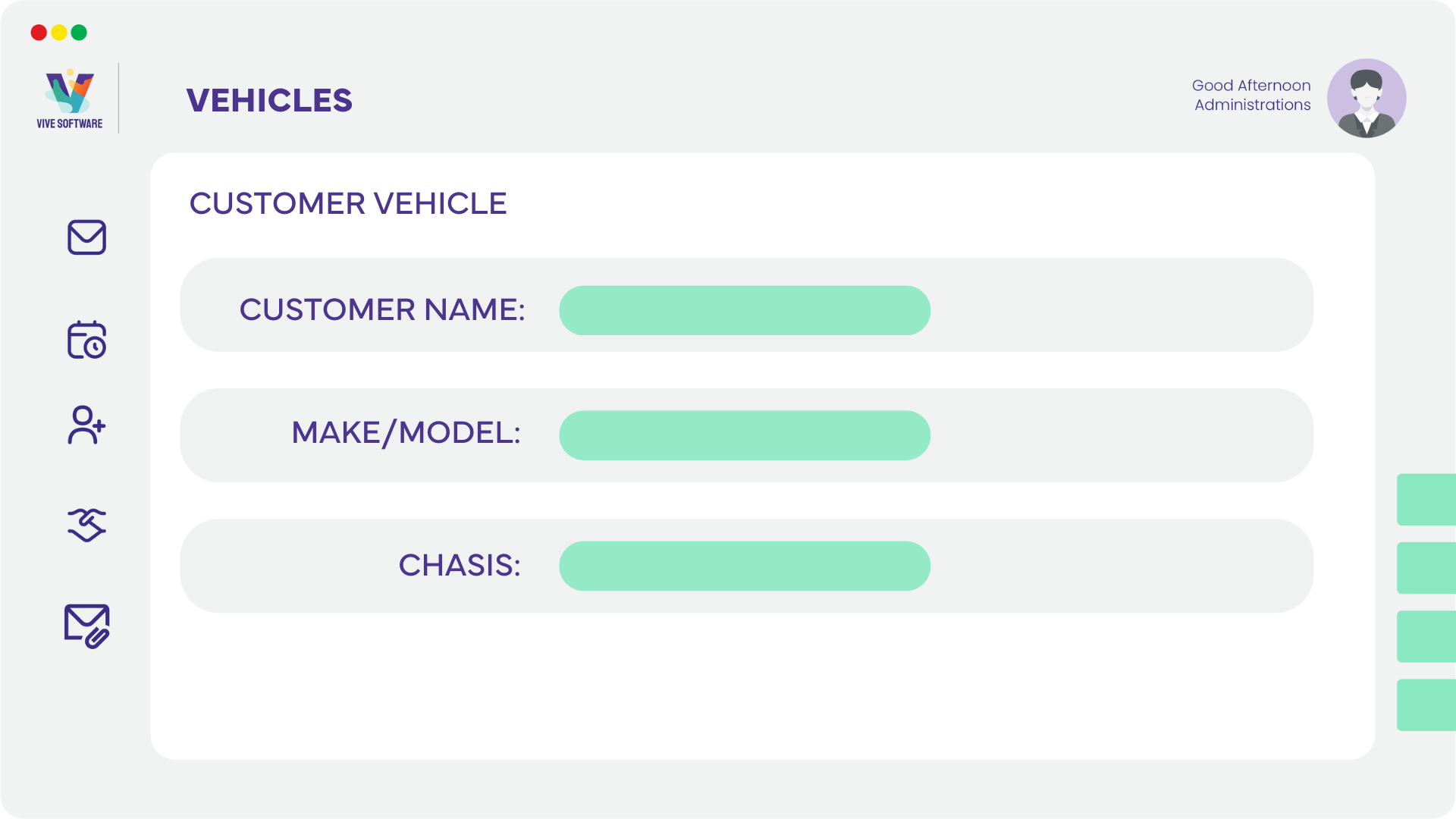Select the third green side tab
The height and width of the screenshot is (819, 1456).
click(1426, 636)
